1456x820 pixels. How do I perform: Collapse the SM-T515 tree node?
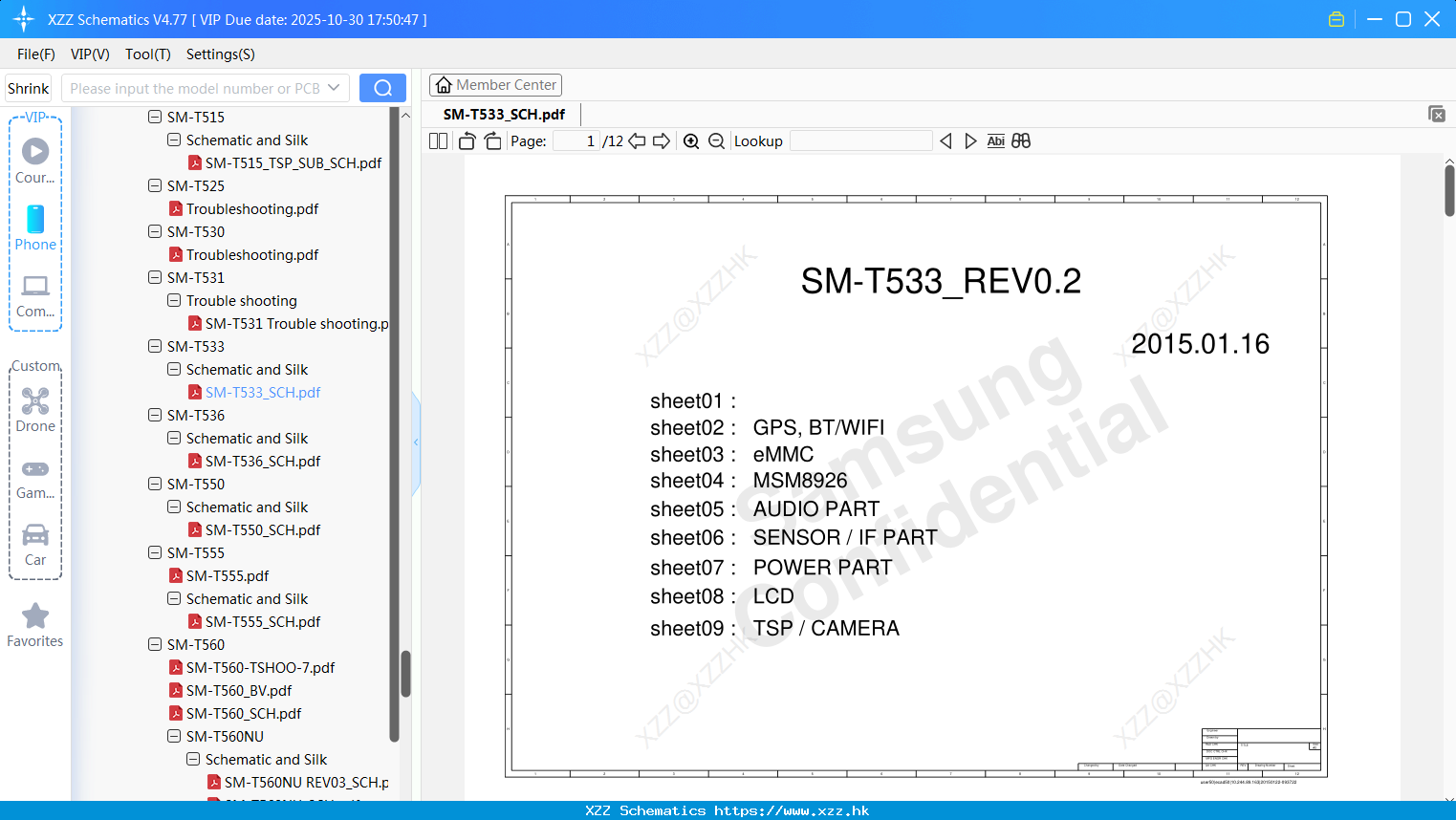(x=155, y=117)
